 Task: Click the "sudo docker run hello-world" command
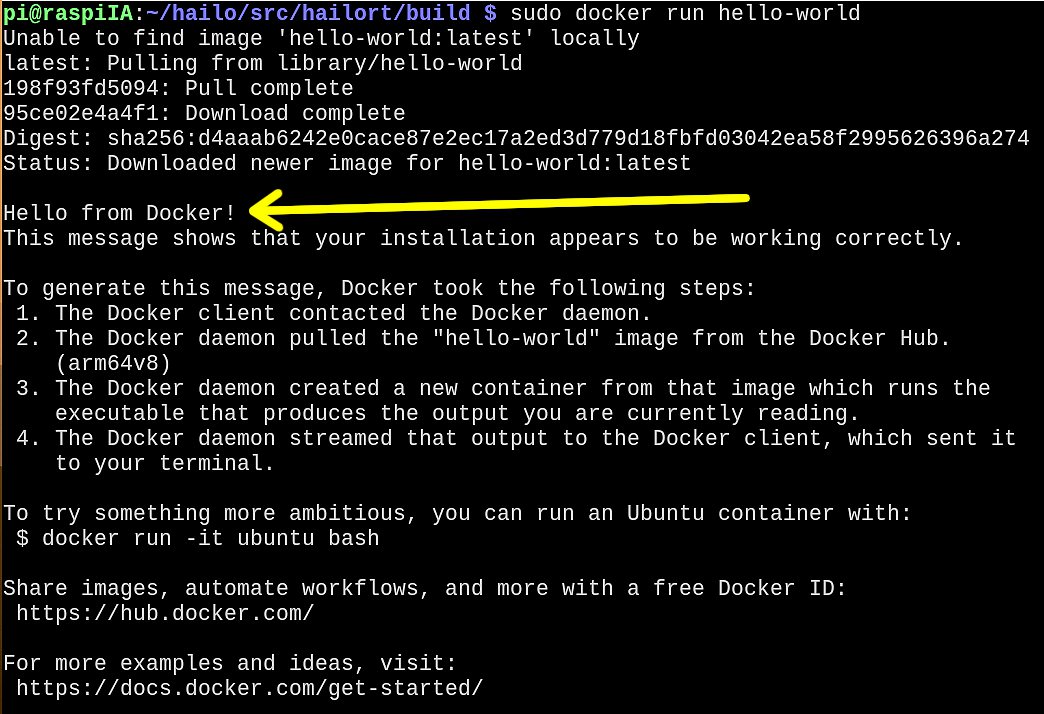point(684,13)
